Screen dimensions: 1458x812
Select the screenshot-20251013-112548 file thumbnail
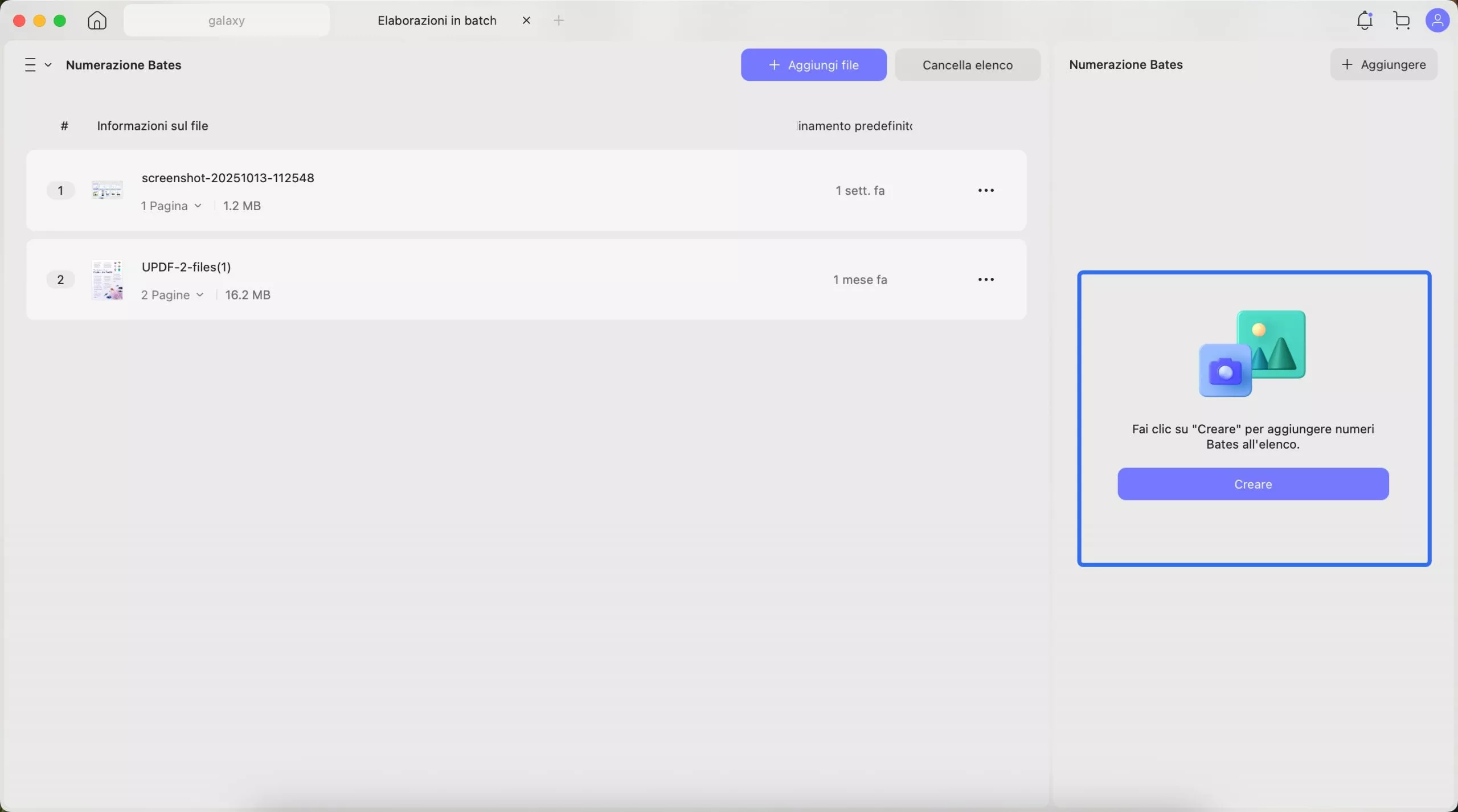(x=107, y=190)
